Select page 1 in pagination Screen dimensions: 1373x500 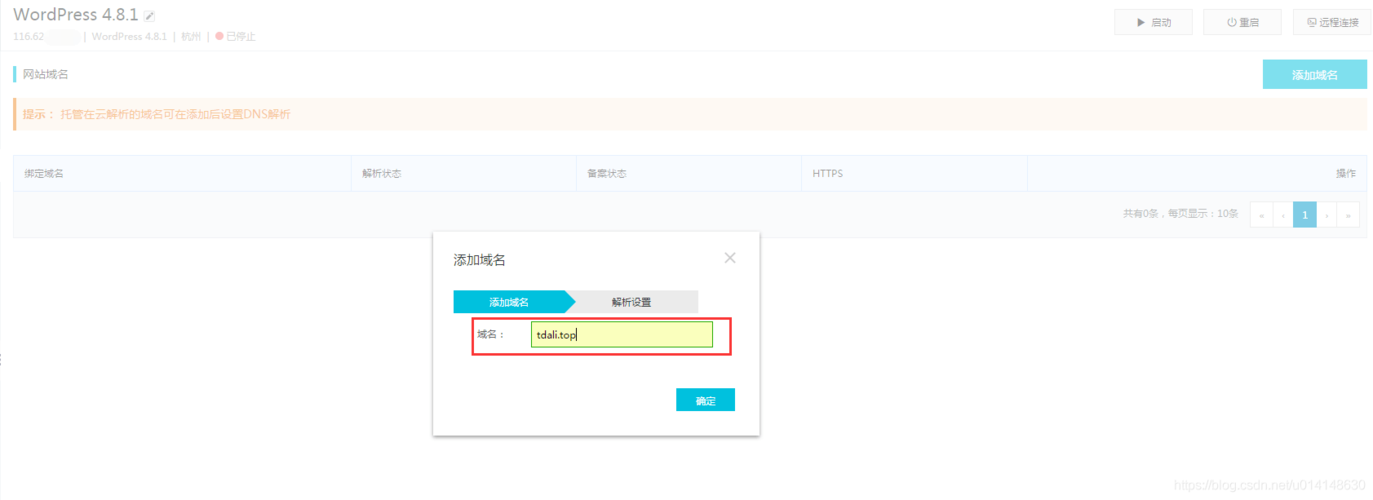tap(1304, 215)
